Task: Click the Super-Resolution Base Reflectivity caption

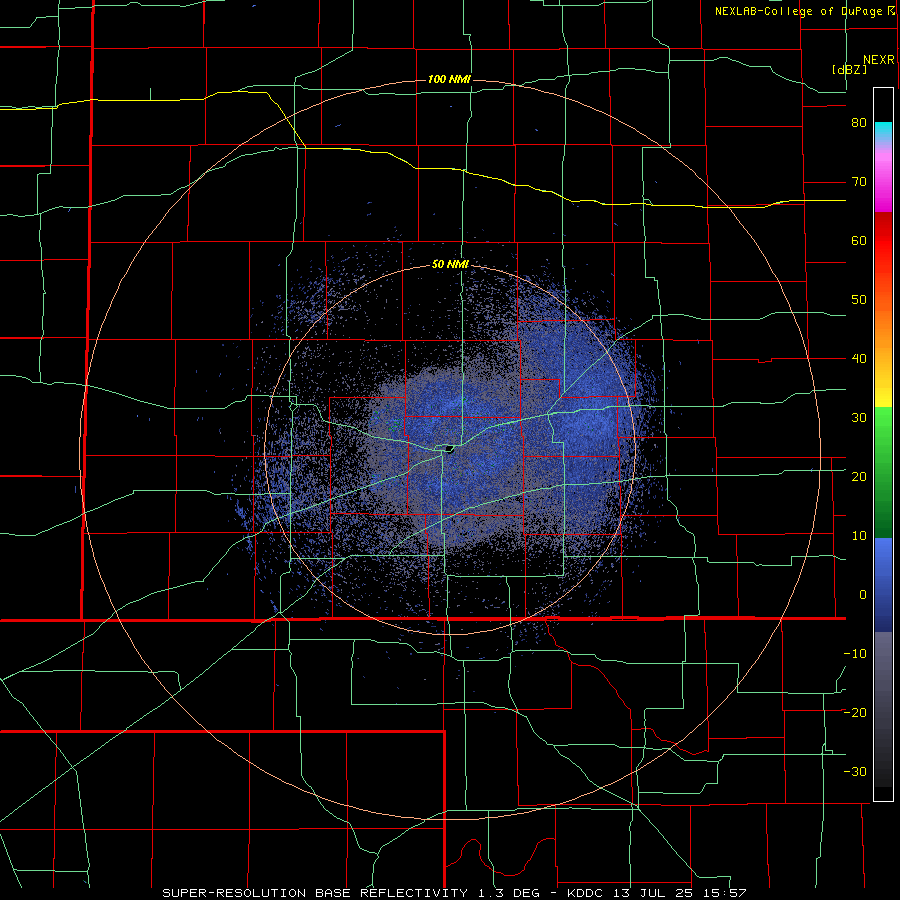Action: [454, 893]
